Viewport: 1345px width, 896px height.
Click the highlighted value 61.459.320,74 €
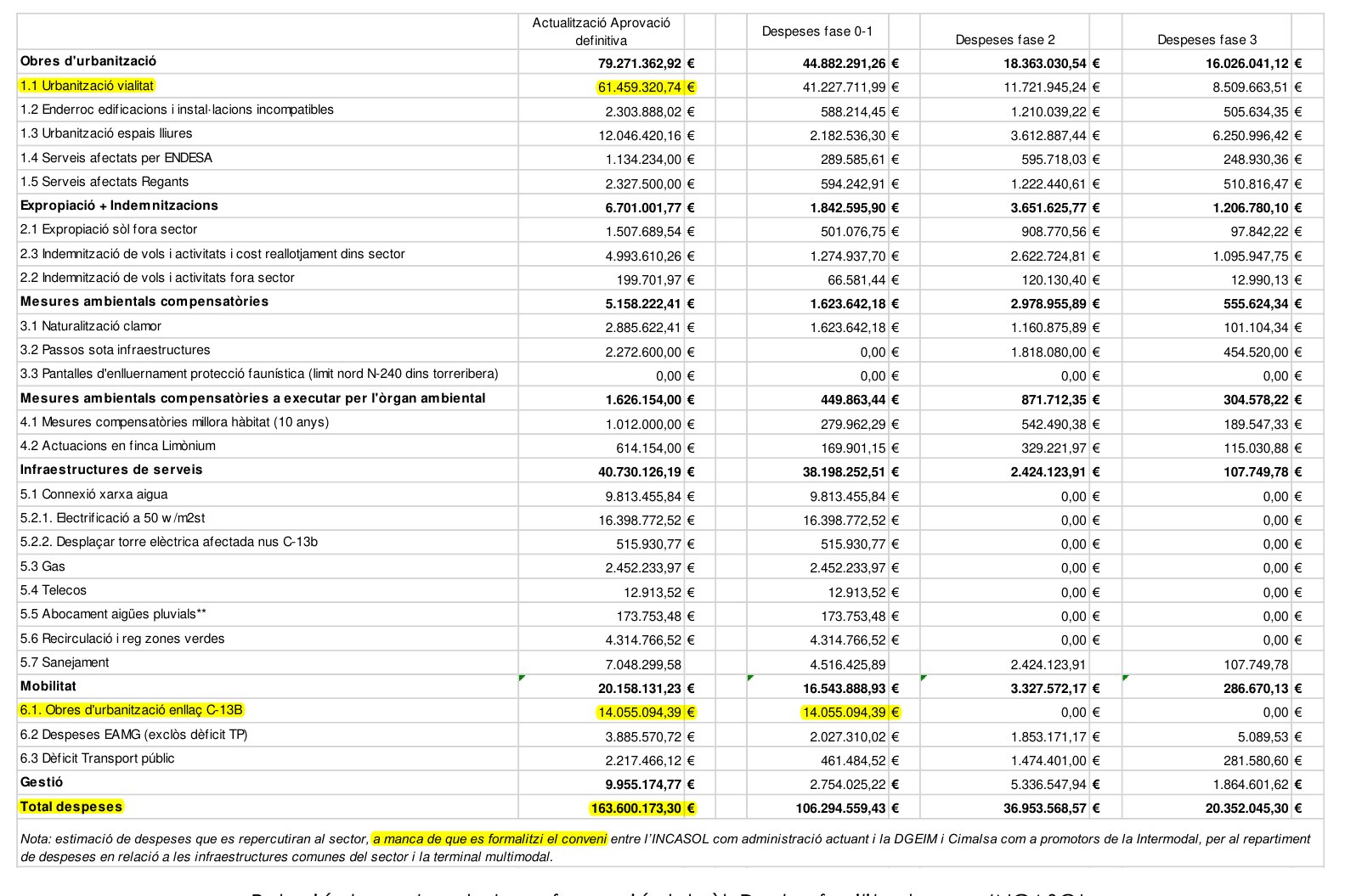click(x=646, y=87)
